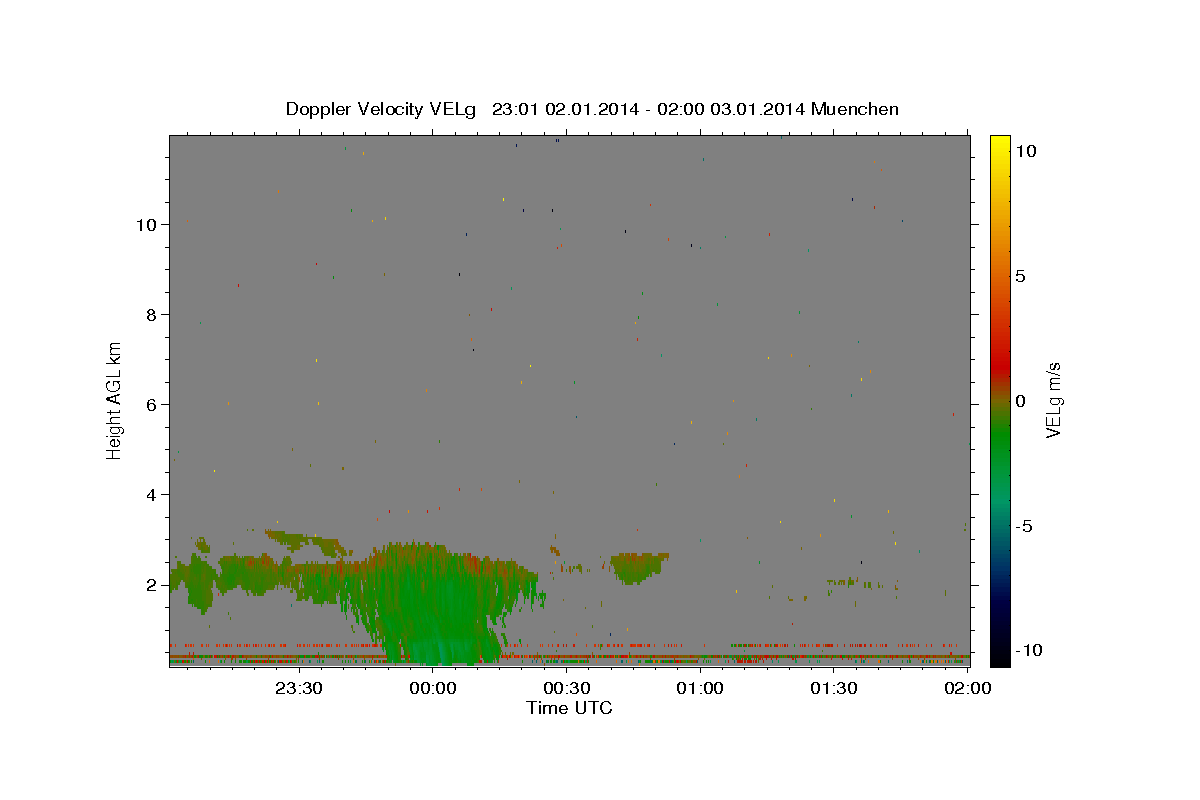Click the 02:00 time tick label
The image size is (1200, 800).
coord(967,688)
